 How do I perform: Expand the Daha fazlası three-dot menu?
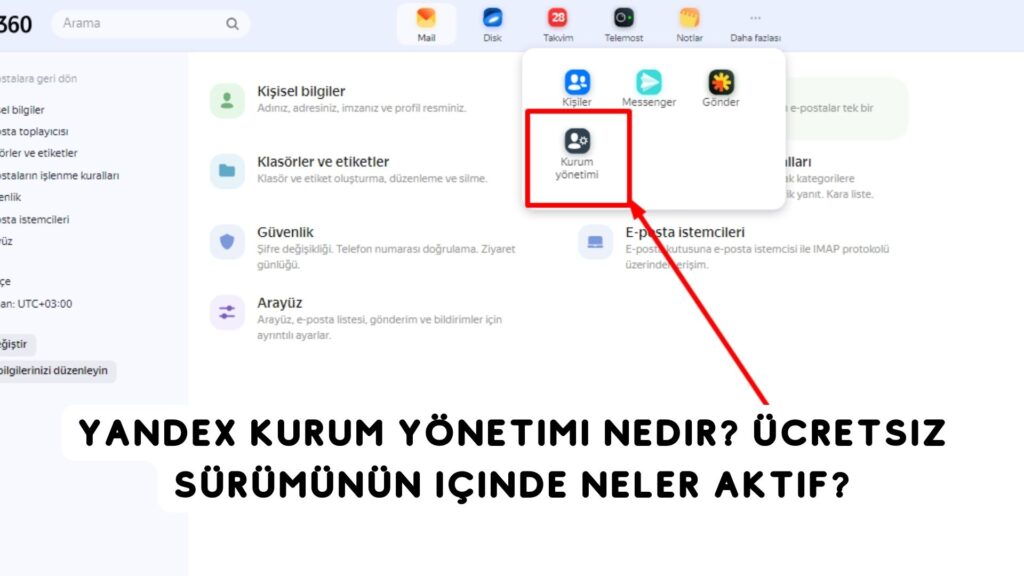pyautogui.click(x=754, y=22)
